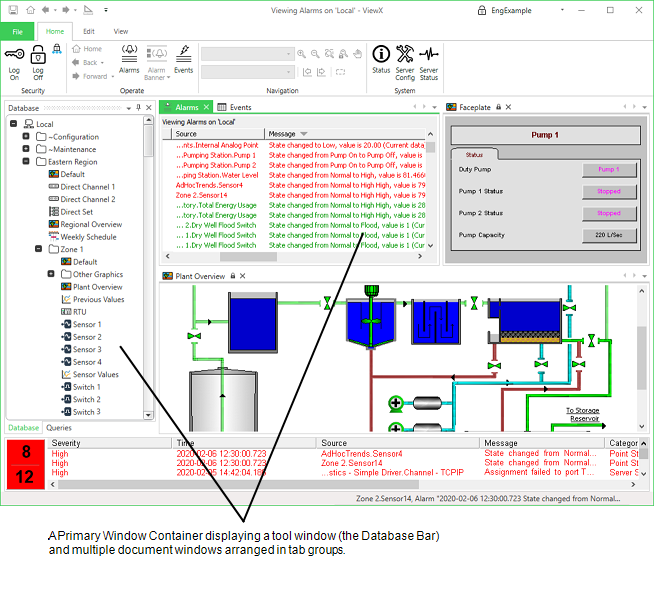Open the Edit ribbon tab

(89, 31)
